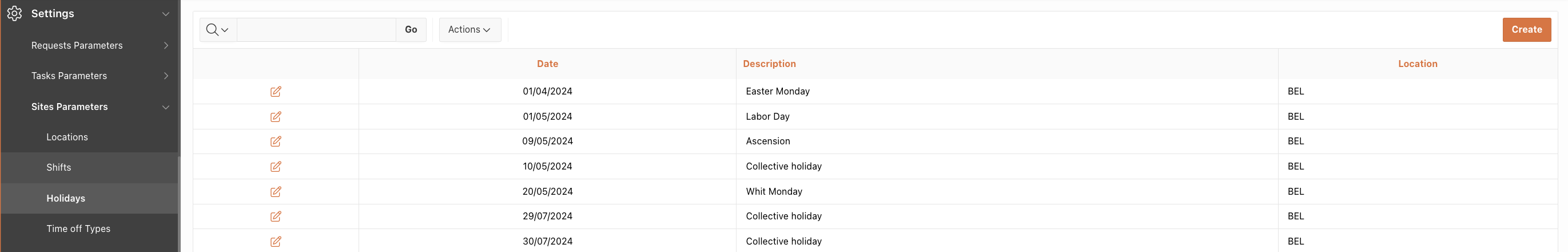Open the search column selector magnifier

(x=218, y=30)
